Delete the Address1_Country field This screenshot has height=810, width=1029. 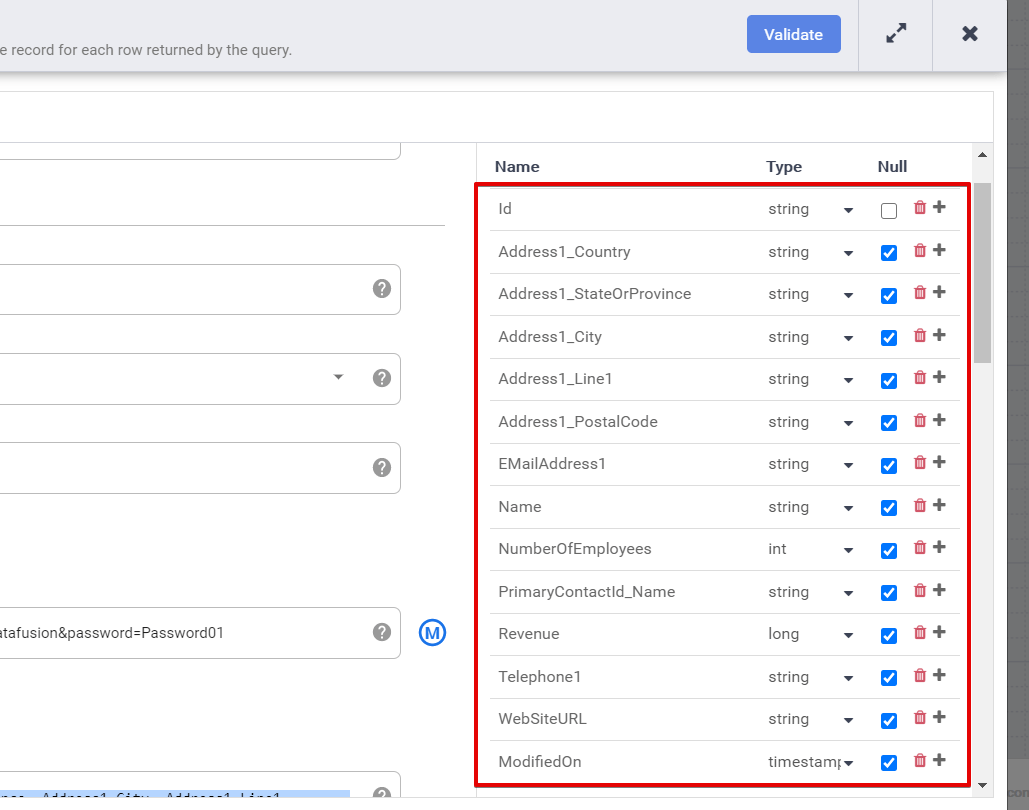[919, 250]
